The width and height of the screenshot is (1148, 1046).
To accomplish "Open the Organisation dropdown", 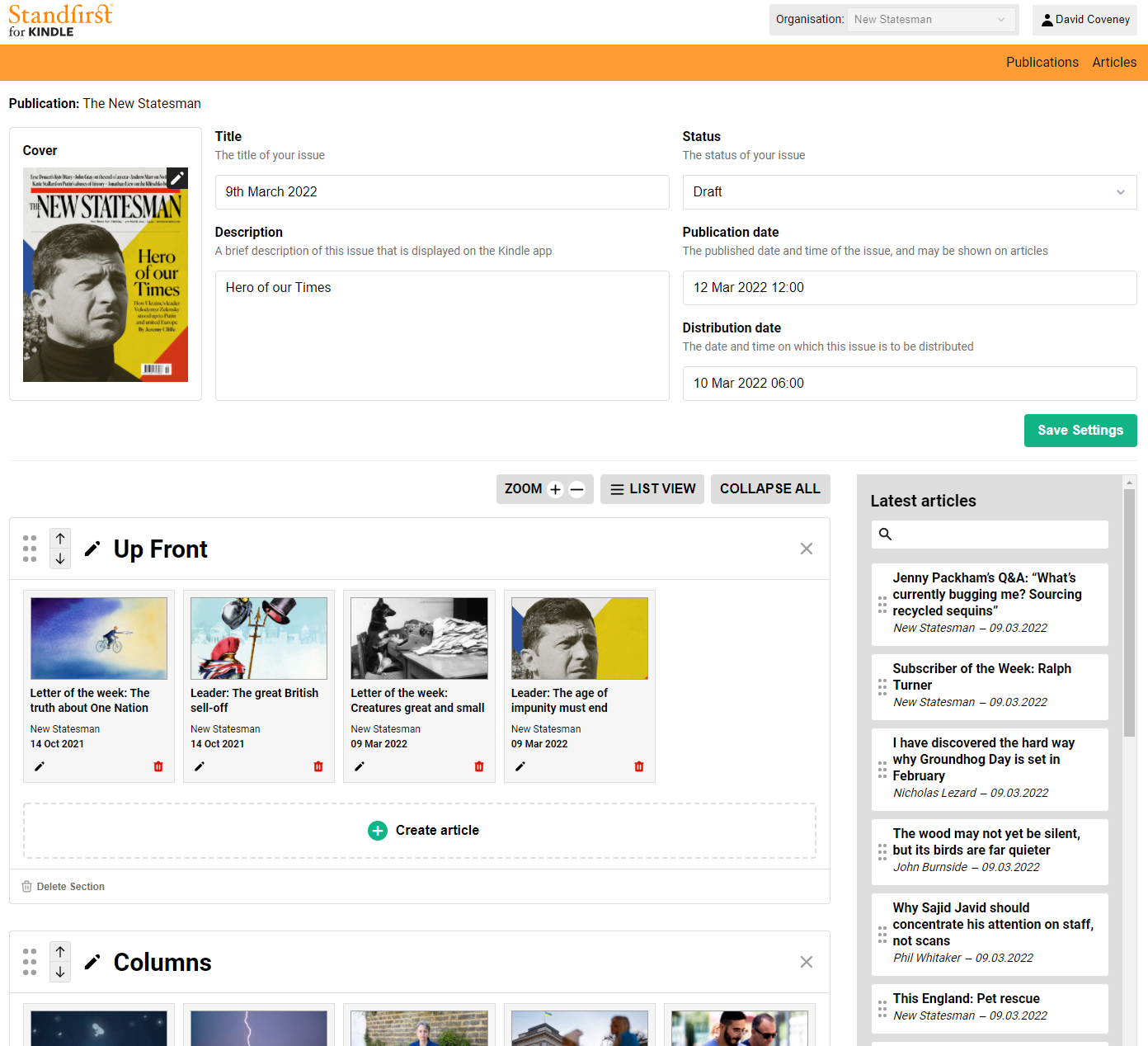I will 932,20.
